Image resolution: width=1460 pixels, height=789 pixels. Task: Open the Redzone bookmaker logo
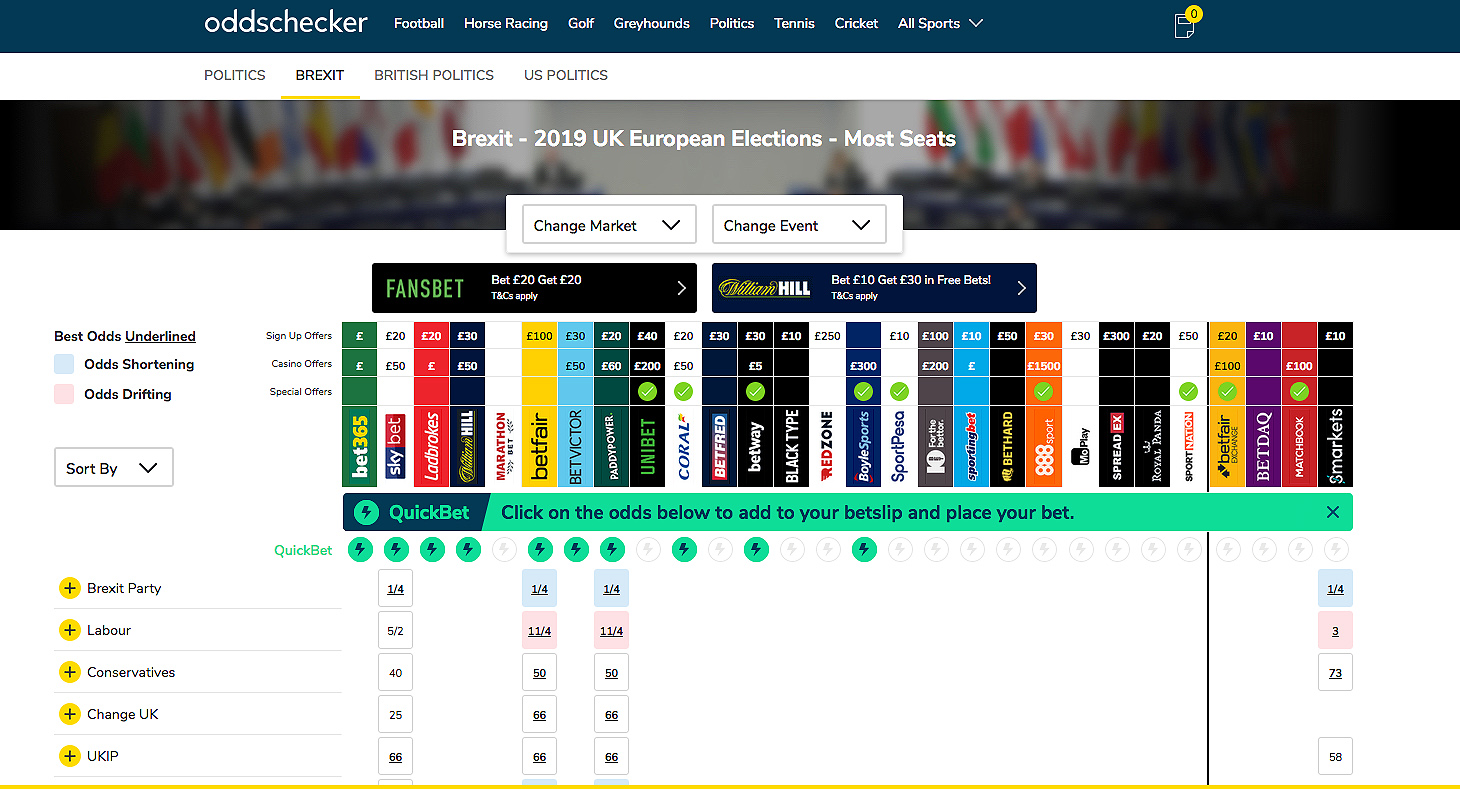(x=828, y=446)
